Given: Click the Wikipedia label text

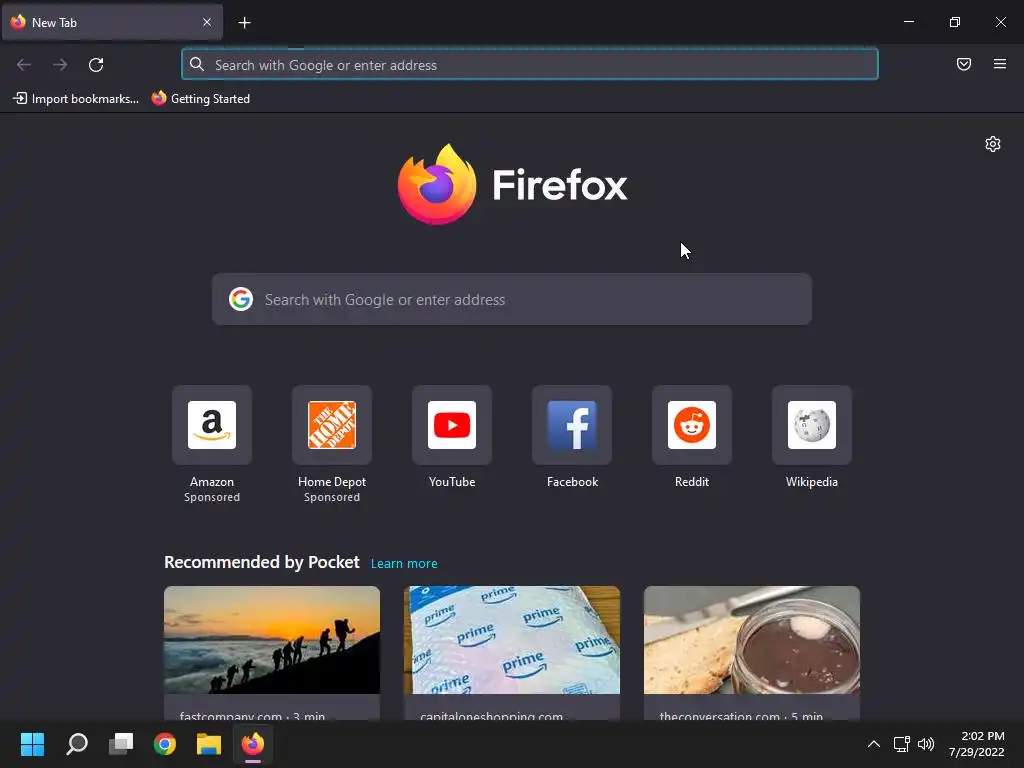Looking at the screenshot, I should point(812,482).
